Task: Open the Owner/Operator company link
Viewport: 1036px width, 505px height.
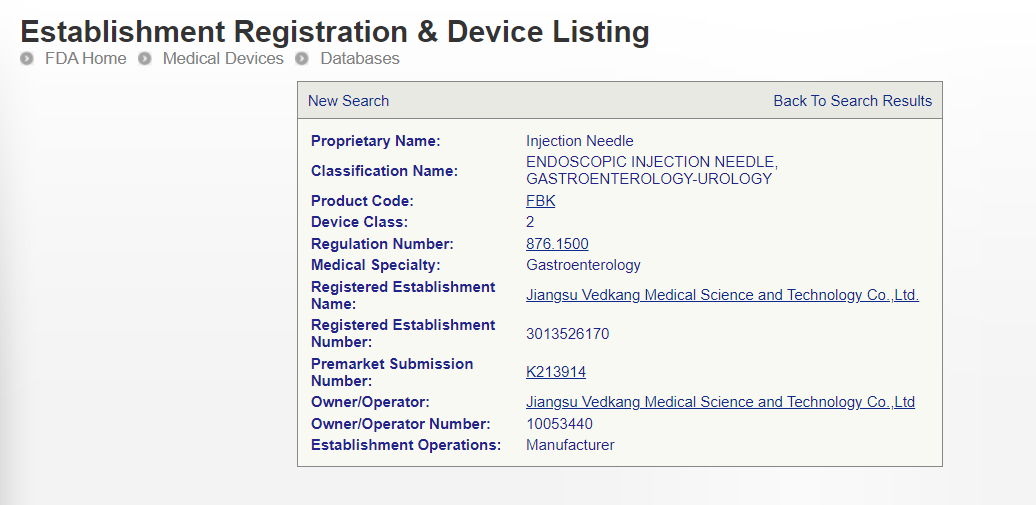Action: (x=720, y=402)
